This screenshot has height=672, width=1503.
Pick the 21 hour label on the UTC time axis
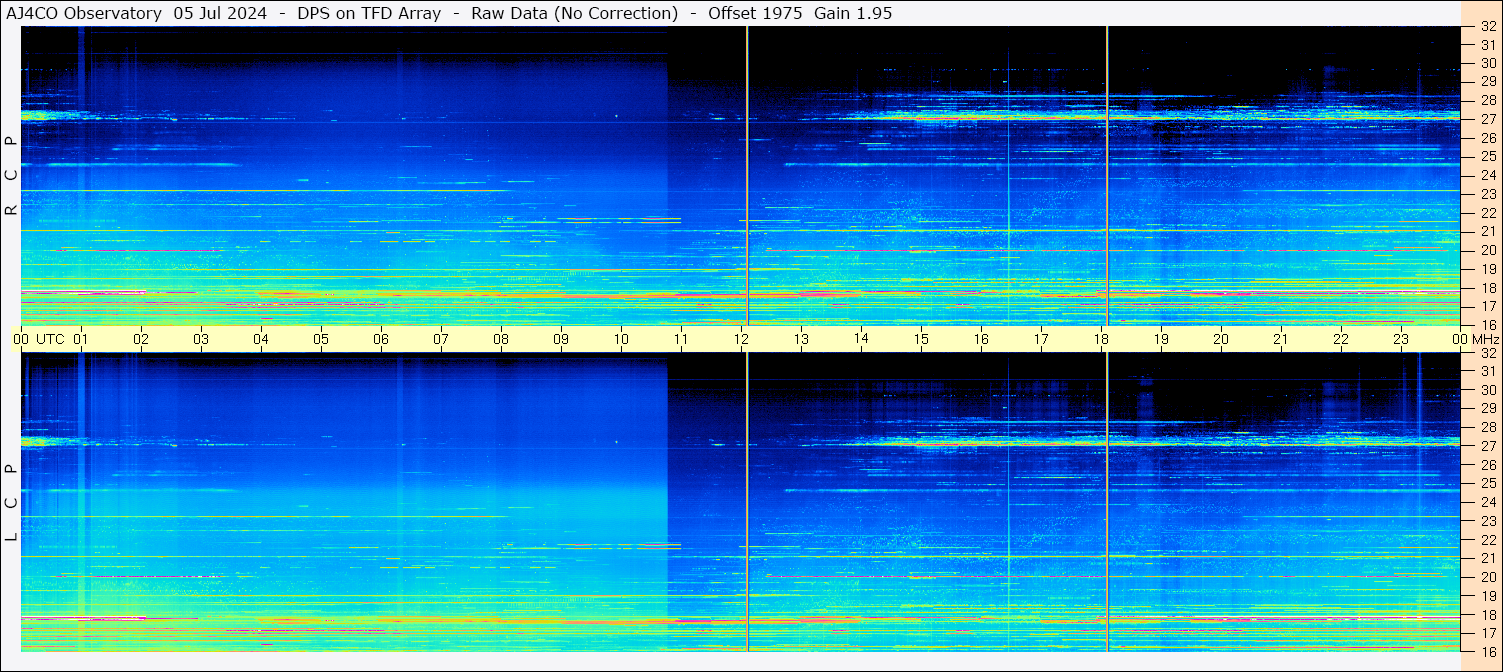point(1281,339)
